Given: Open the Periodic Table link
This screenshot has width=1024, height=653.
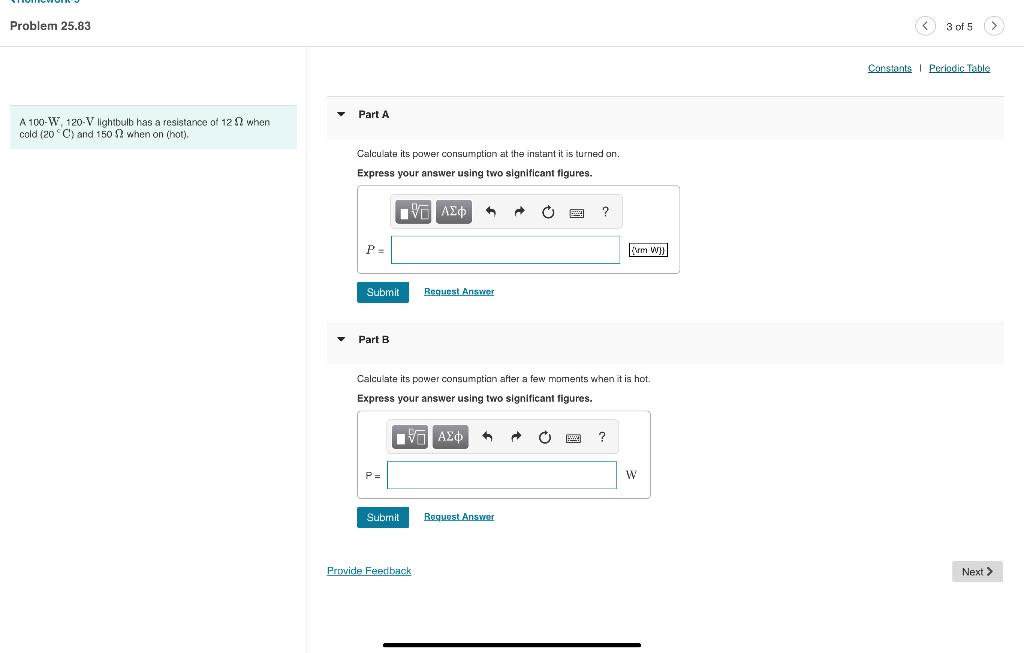Looking at the screenshot, I should tap(959, 68).
